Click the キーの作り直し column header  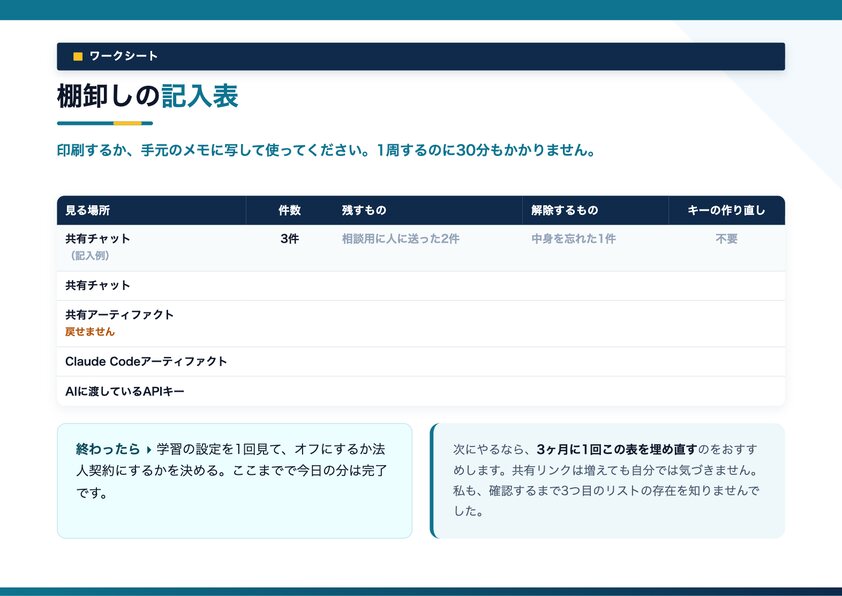point(726,210)
